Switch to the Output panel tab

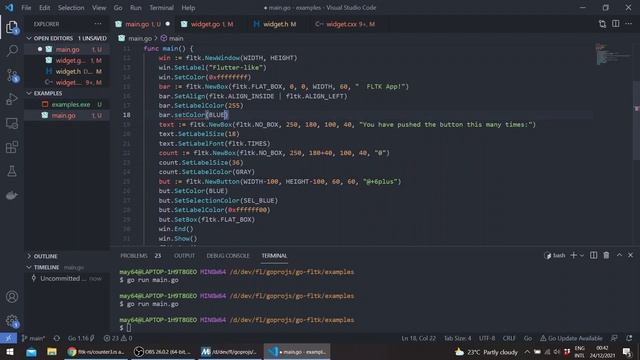[x=184, y=256]
